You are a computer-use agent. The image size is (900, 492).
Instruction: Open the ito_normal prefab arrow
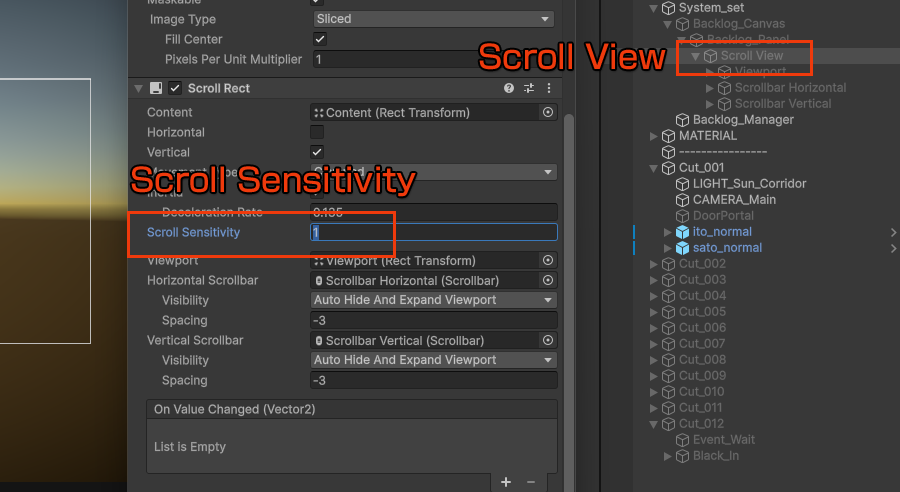click(893, 232)
